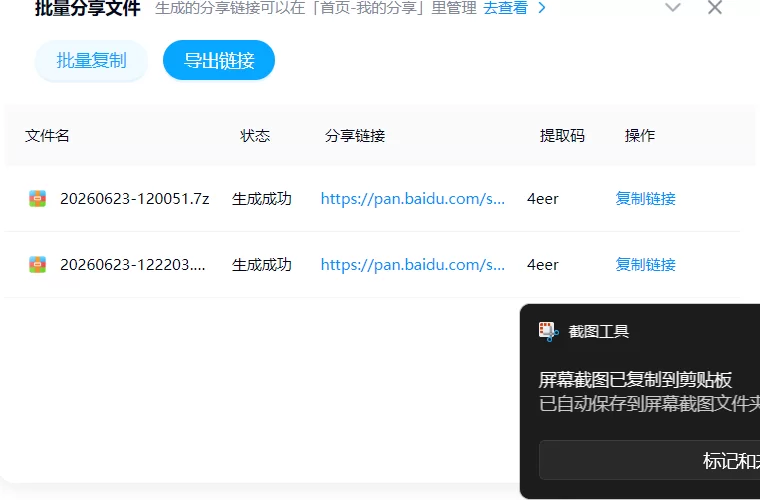Click the arrow beside 去查看
The height and width of the screenshot is (500, 760).
tap(542, 8)
